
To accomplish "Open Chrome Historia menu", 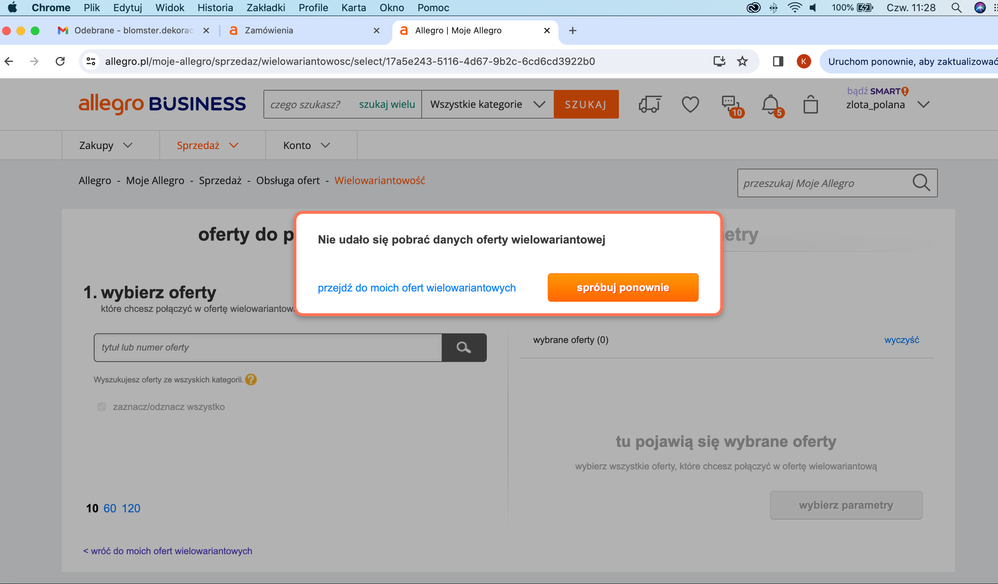I will (x=215, y=8).
